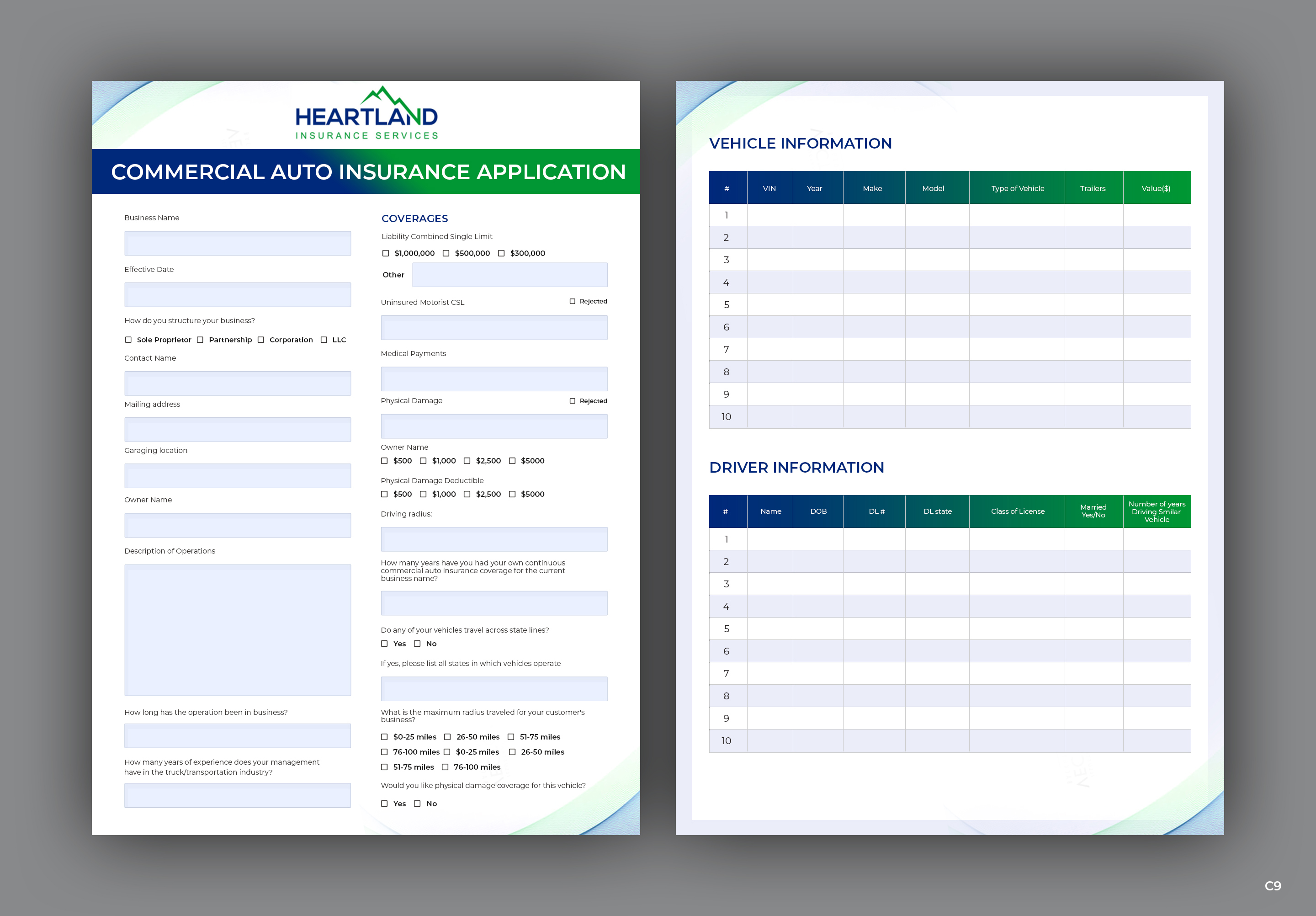Click the Description of Operations text area
This screenshot has height=916, width=1316.
(x=237, y=630)
